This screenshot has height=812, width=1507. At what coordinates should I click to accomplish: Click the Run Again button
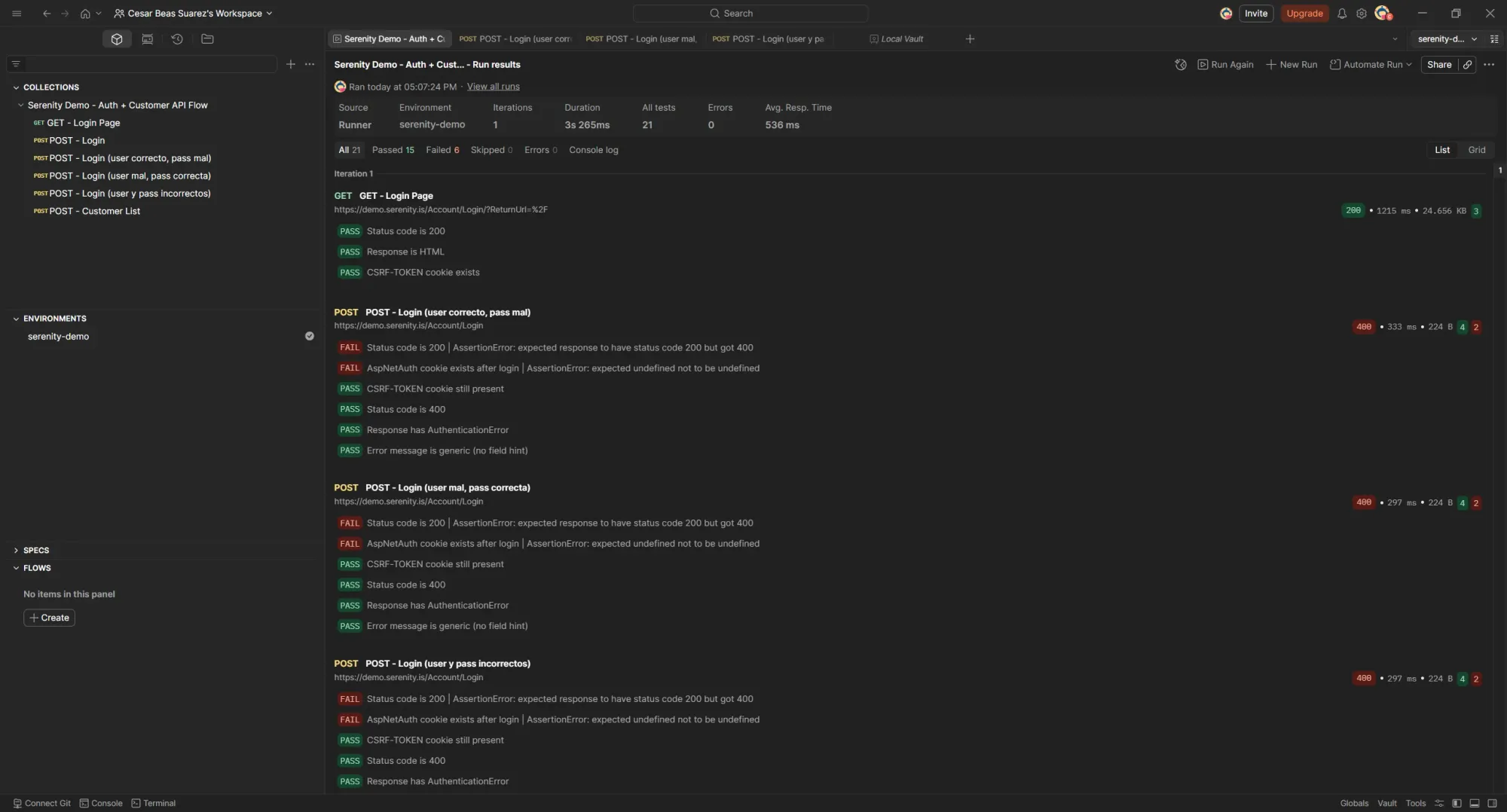coord(1226,65)
